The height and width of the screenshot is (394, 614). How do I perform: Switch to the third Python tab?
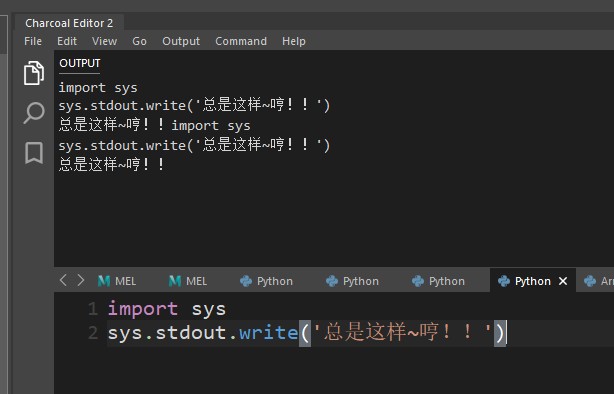click(439, 281)
